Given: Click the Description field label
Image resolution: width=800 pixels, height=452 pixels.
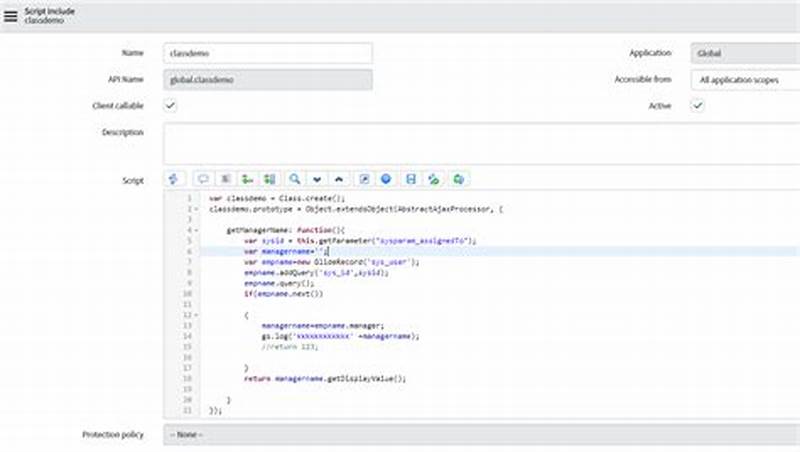Looking at the screenshot, I should tap(123, 133).
